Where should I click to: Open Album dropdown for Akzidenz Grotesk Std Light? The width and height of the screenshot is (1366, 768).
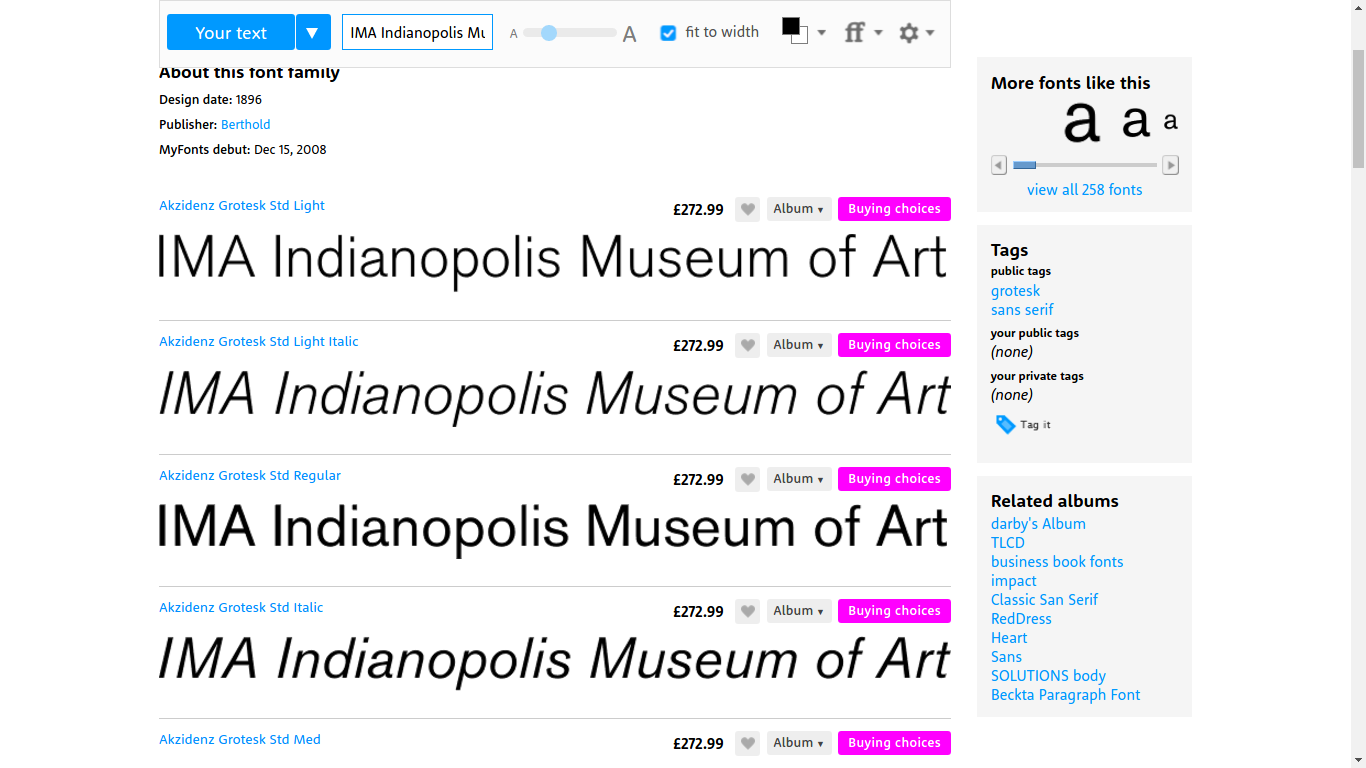[x=798, y=209]
